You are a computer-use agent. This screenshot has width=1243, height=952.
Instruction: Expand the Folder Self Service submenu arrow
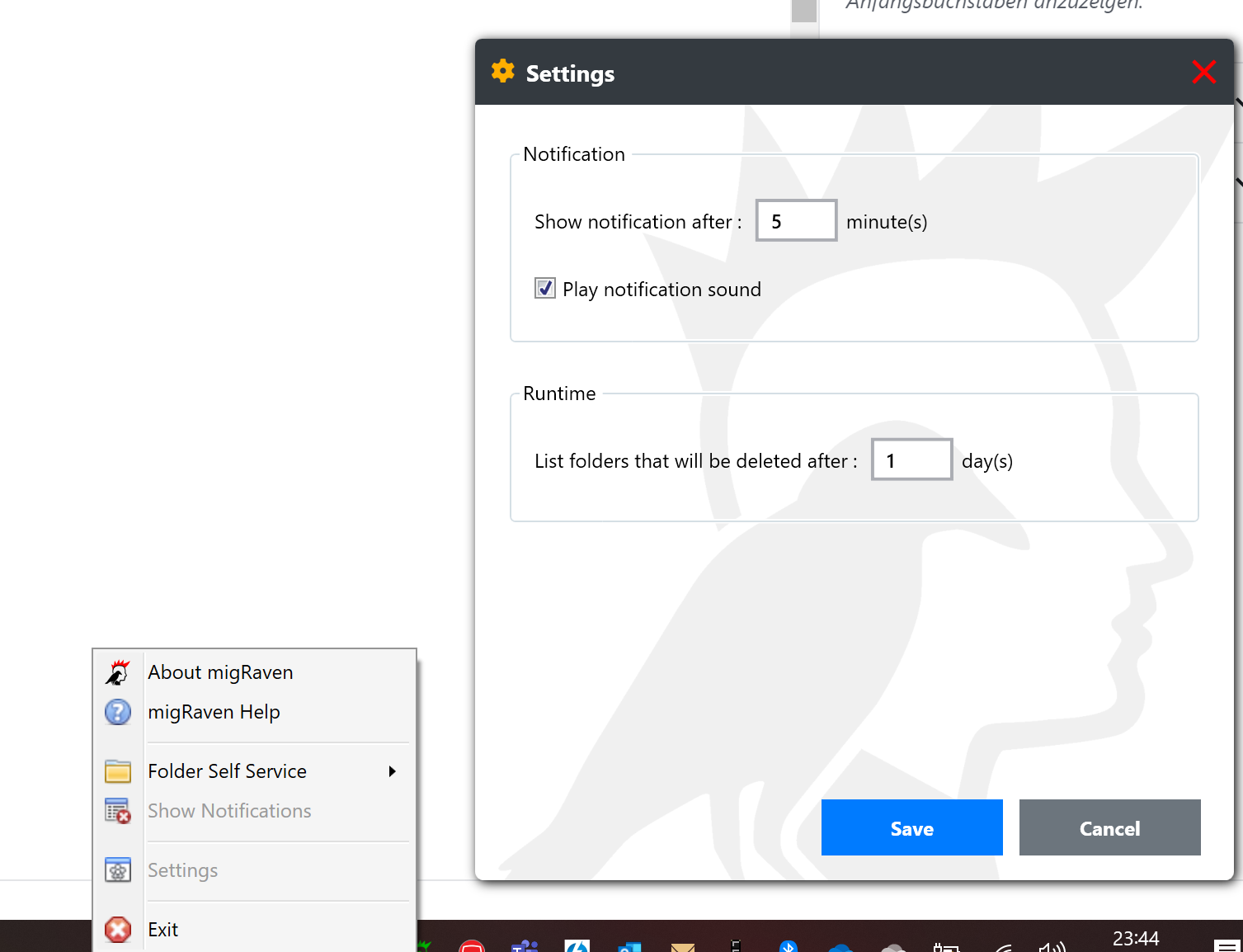[x=393, y=771]
